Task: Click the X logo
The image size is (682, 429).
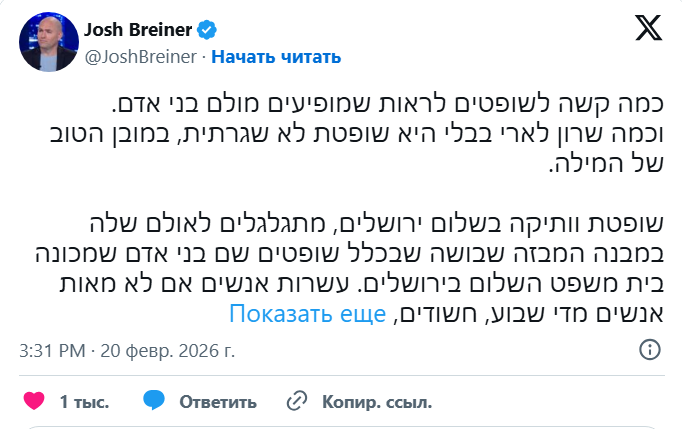Action: click(x=648, y=30)
